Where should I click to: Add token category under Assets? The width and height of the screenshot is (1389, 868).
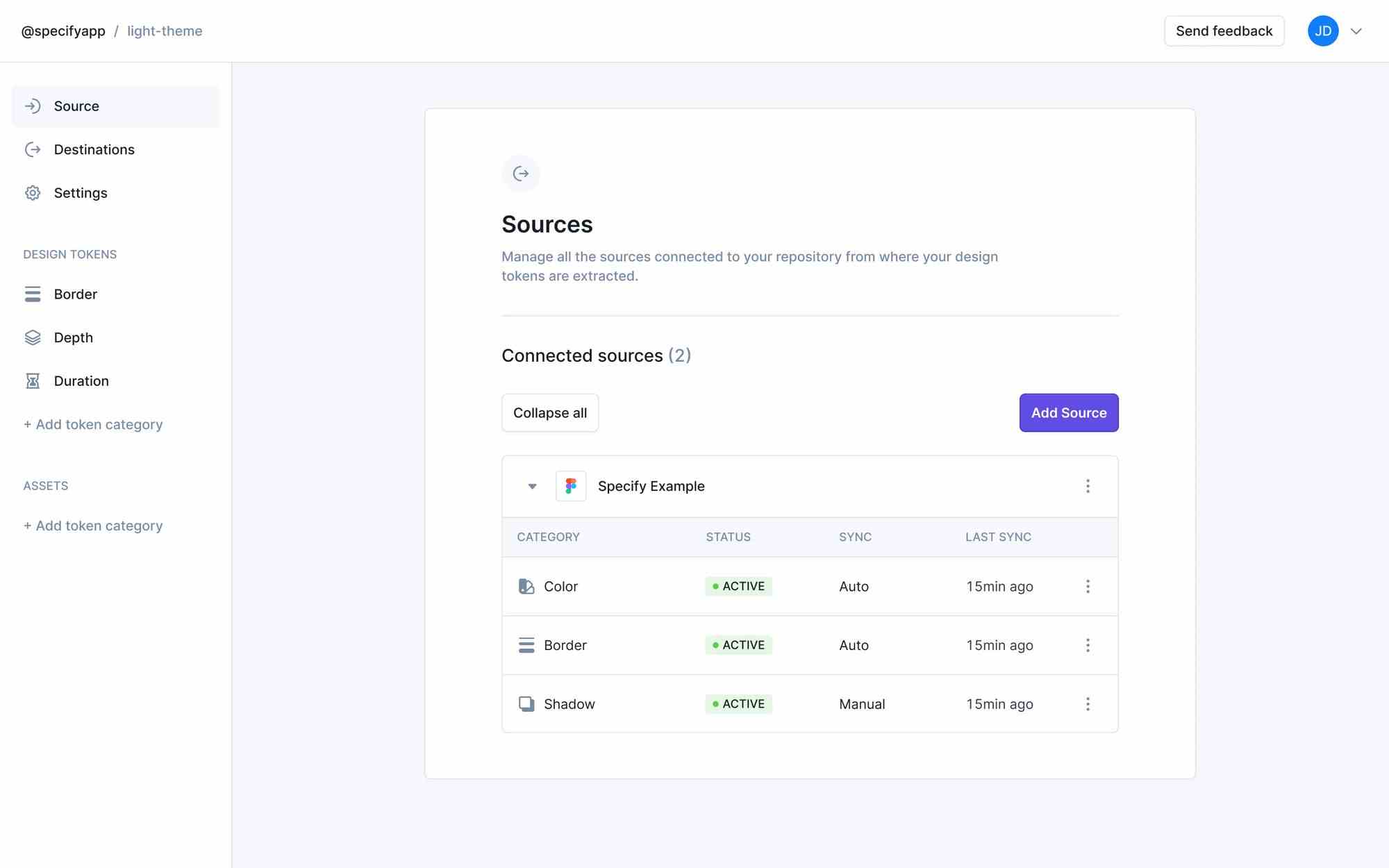pyautogui.click(x=93, y=526)
